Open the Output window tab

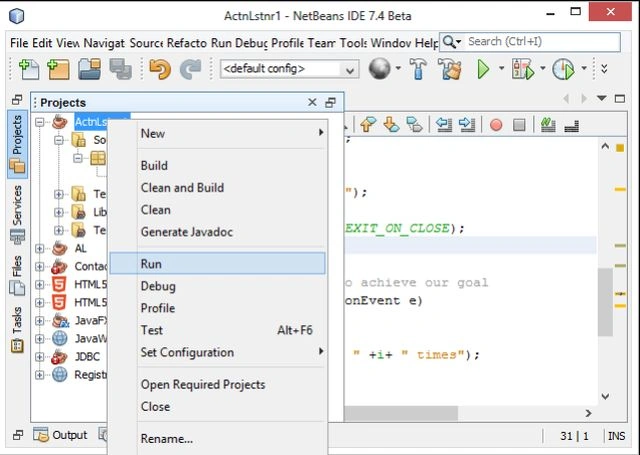click(60, 435)
